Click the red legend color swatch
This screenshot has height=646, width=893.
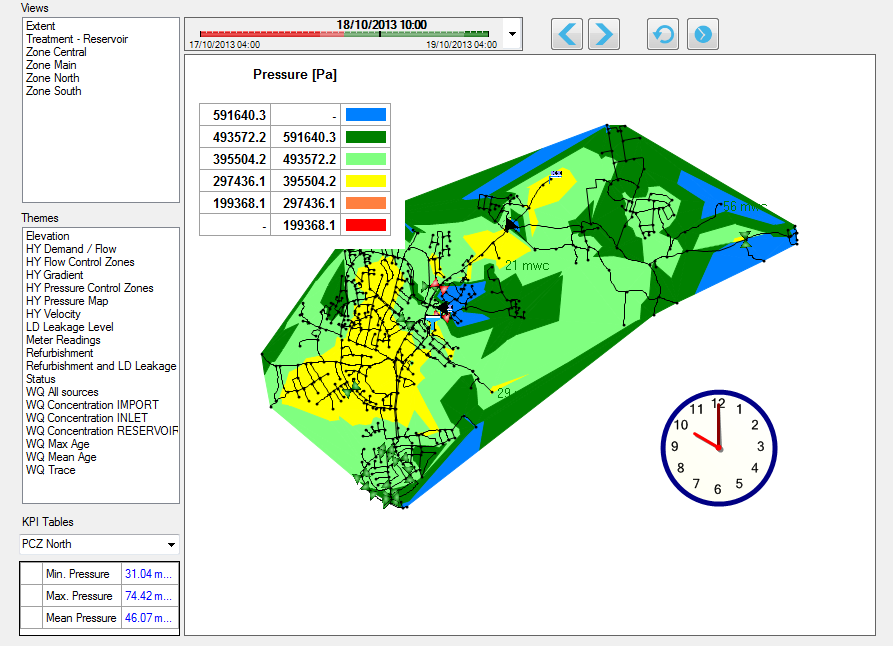[x=364, y=225]
